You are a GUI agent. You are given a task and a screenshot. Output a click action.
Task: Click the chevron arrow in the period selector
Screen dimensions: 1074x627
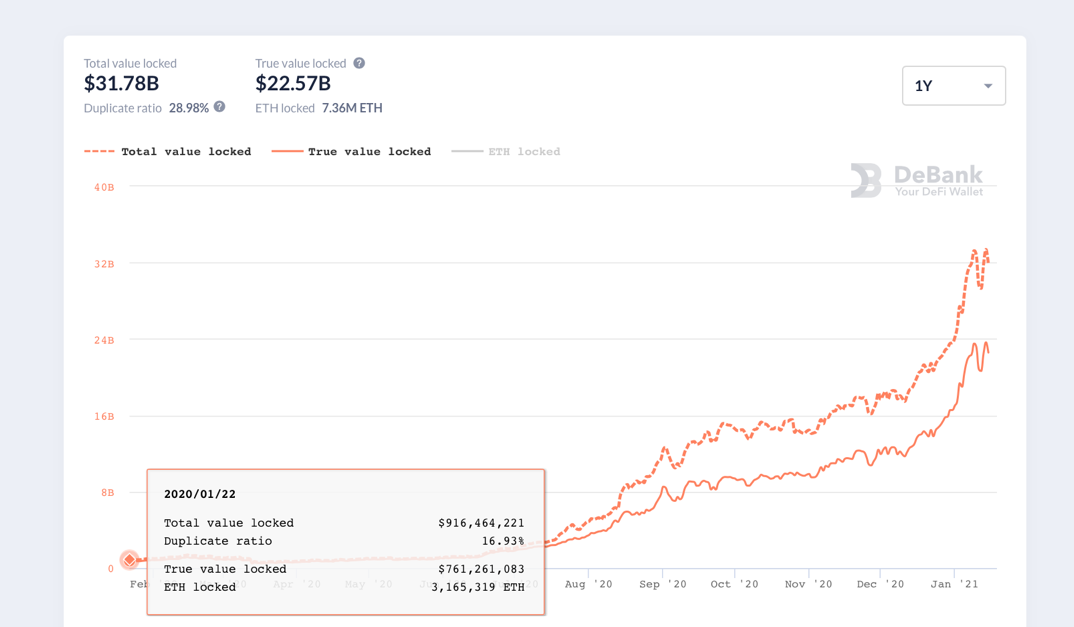click(x=986, y=86)
